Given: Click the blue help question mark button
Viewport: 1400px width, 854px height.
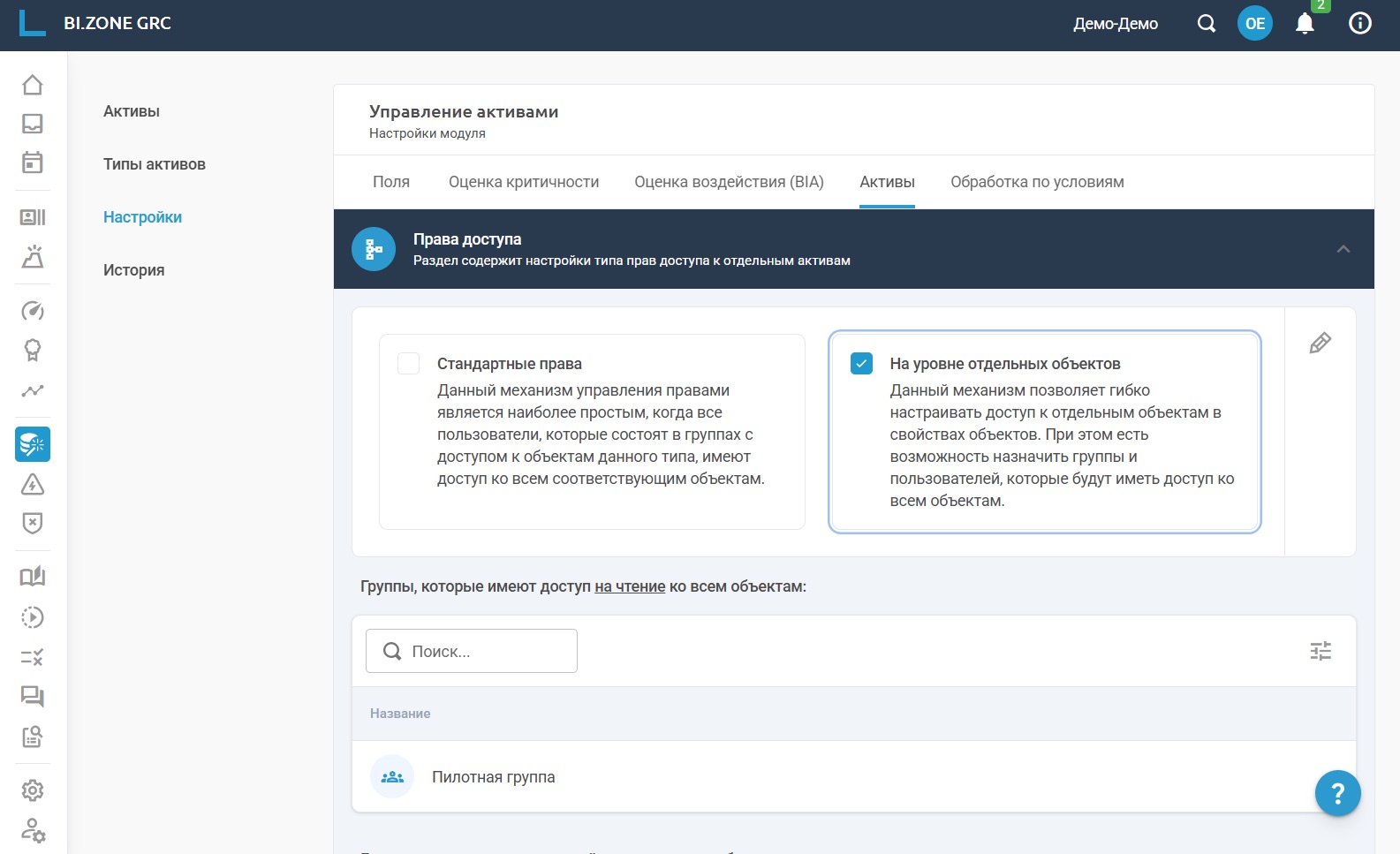Looking at the screenshot, I should coord(1337,793).
